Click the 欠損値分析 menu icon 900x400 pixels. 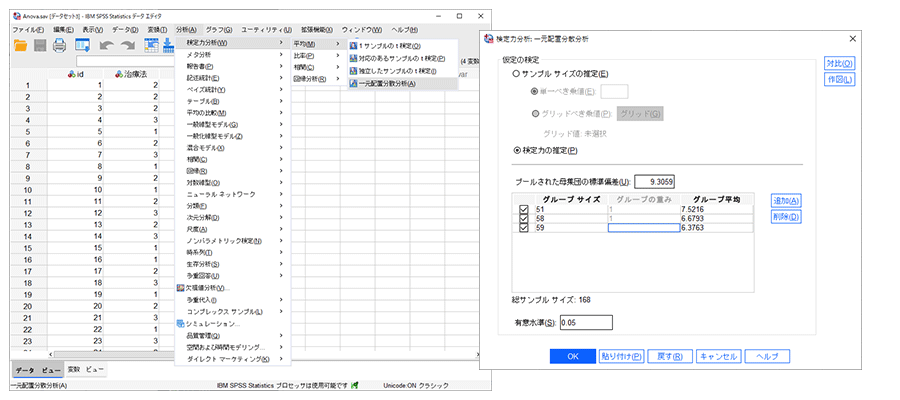[x=180, y=288]
